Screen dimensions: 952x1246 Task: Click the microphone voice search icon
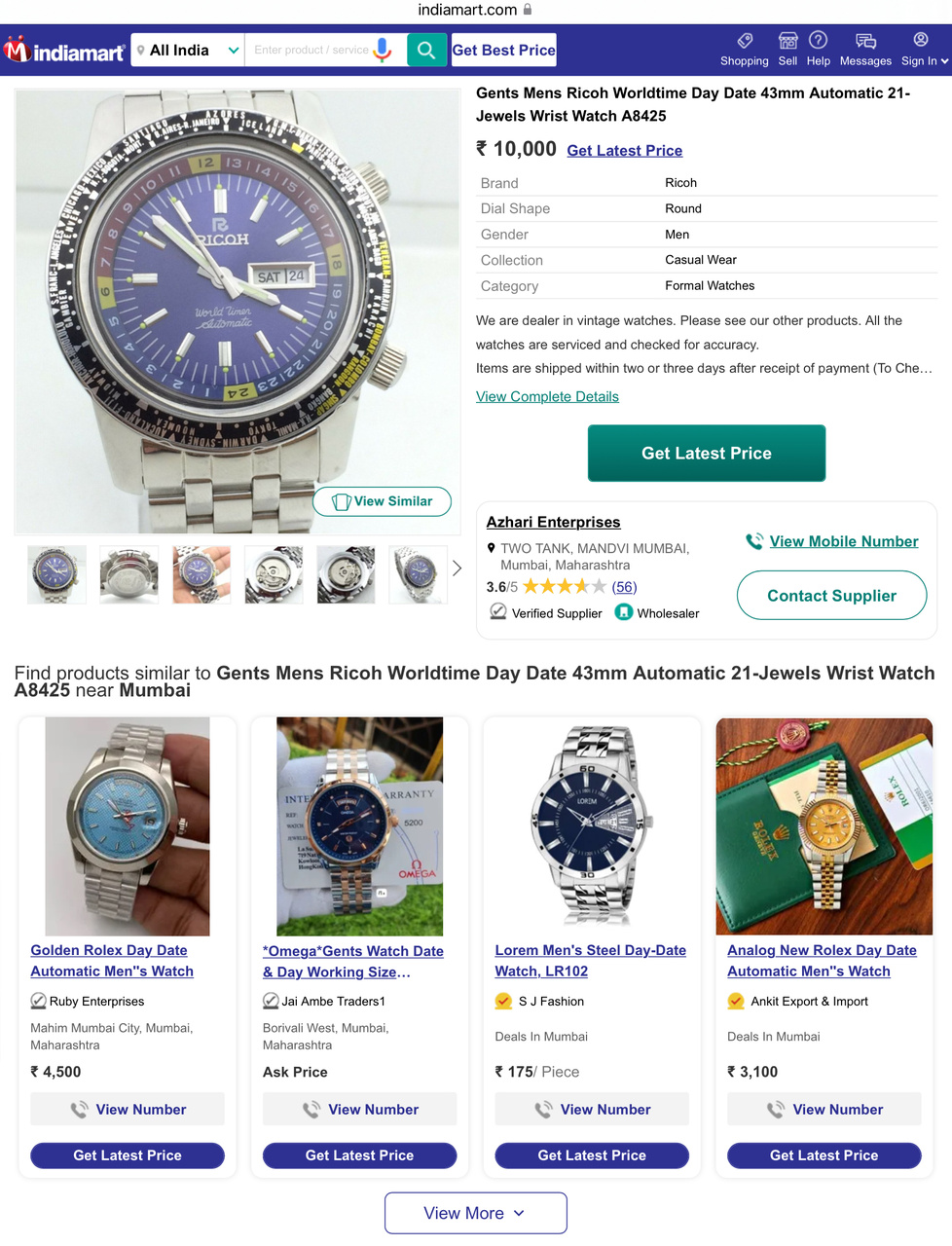click(x=383, y=50)
